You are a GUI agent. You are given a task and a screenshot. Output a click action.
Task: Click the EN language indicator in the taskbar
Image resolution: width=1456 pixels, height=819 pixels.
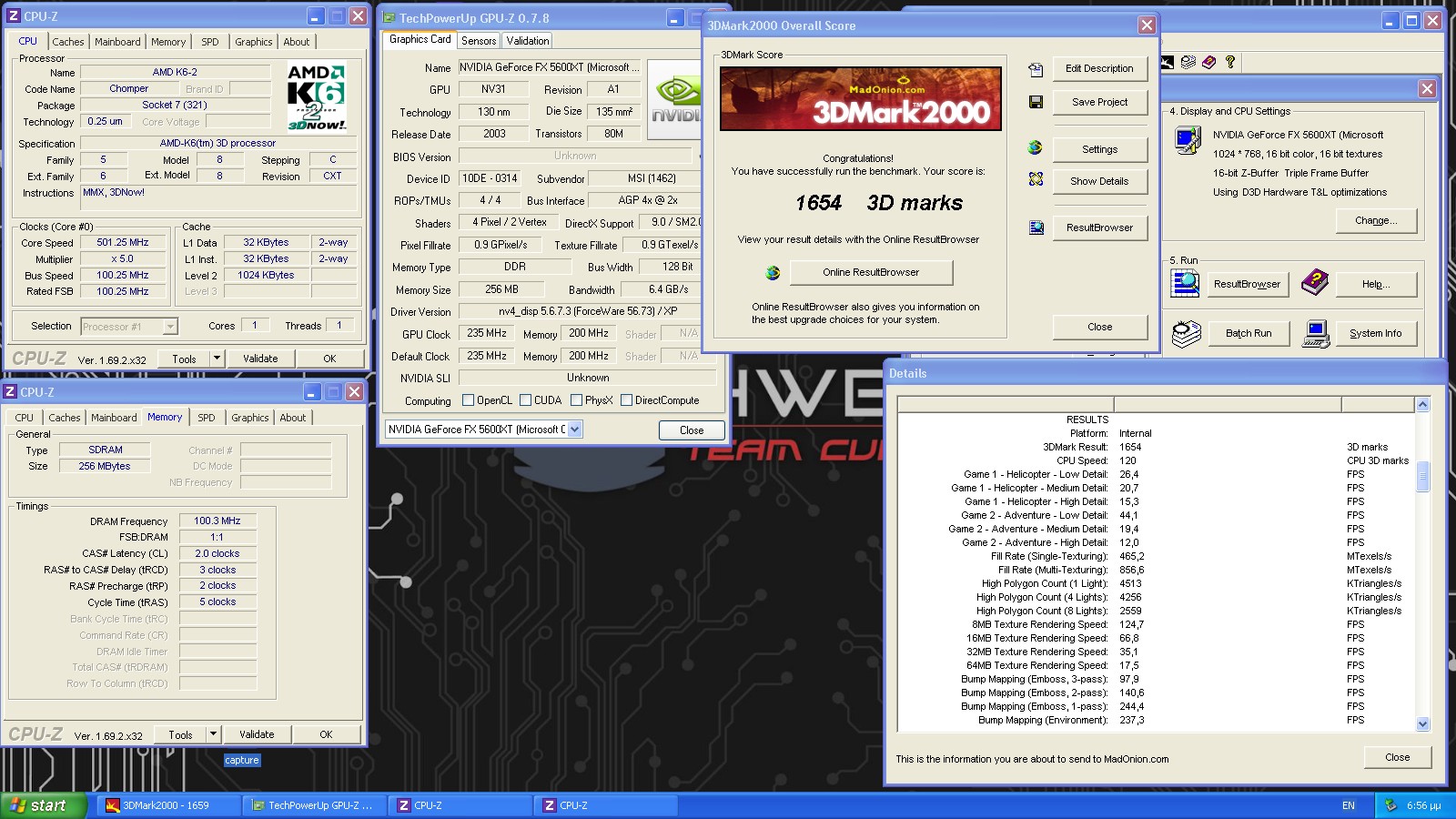[x=1349, y=805]
